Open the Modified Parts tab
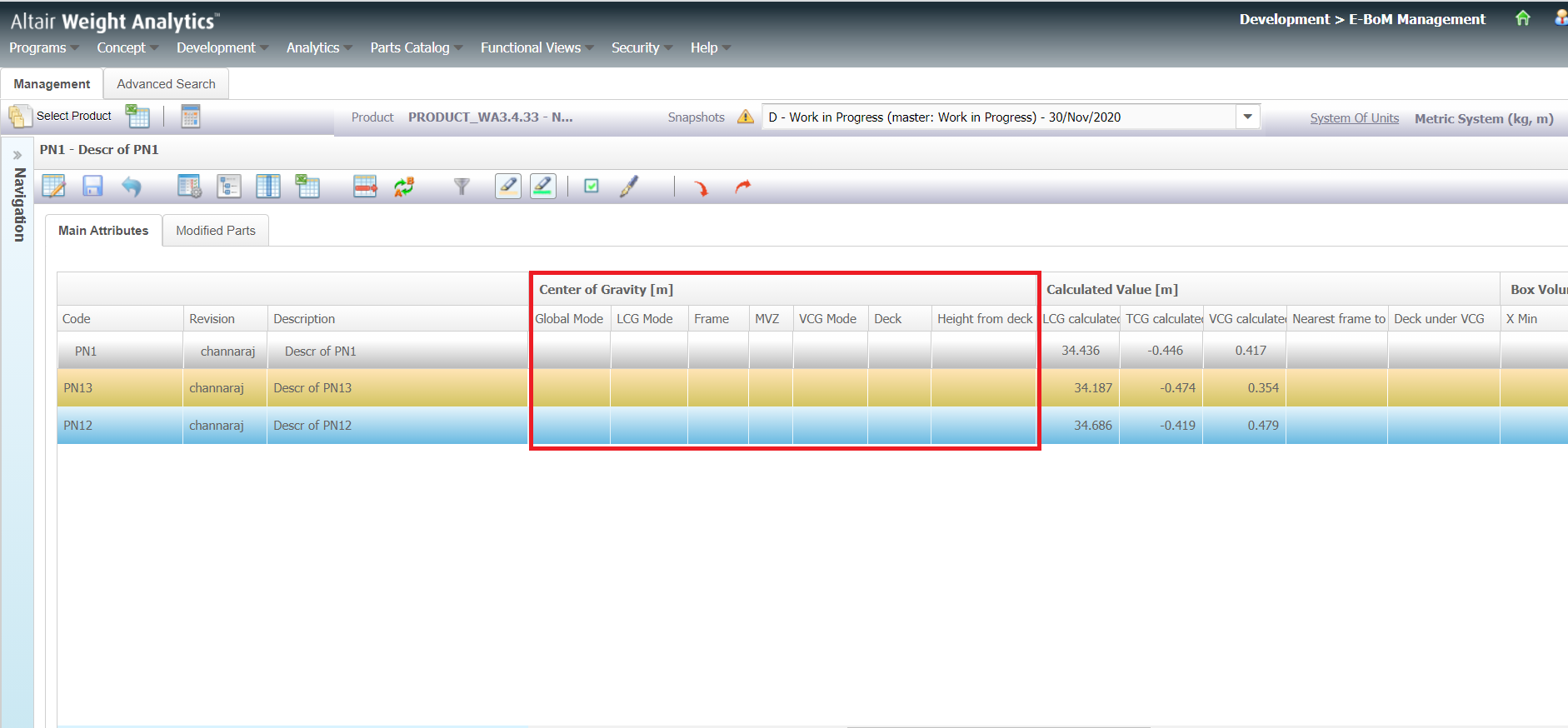 216,231
